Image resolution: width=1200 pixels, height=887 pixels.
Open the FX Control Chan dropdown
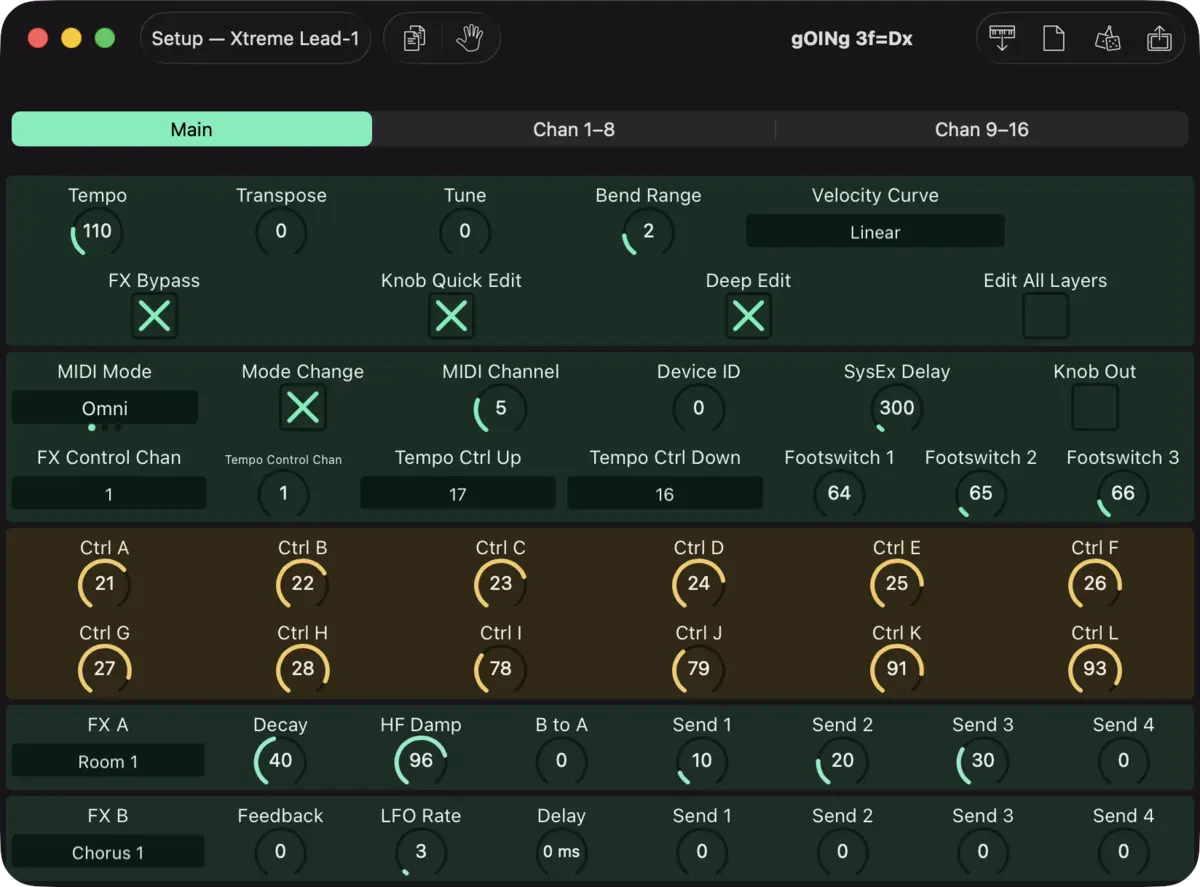pyautogui.click(x=109, y=493)
